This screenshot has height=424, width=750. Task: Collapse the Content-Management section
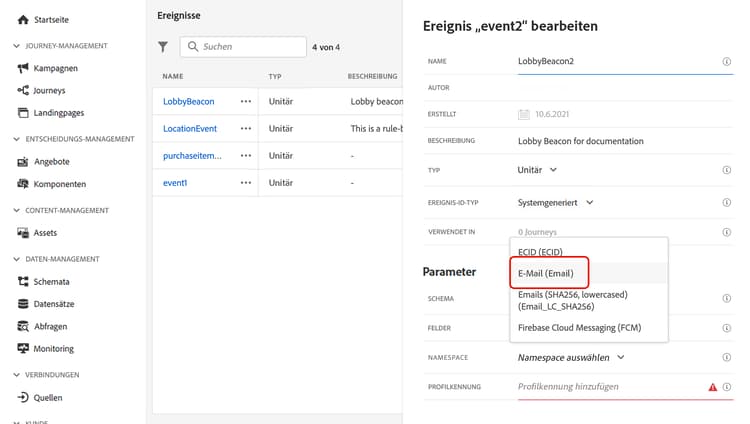17,211
